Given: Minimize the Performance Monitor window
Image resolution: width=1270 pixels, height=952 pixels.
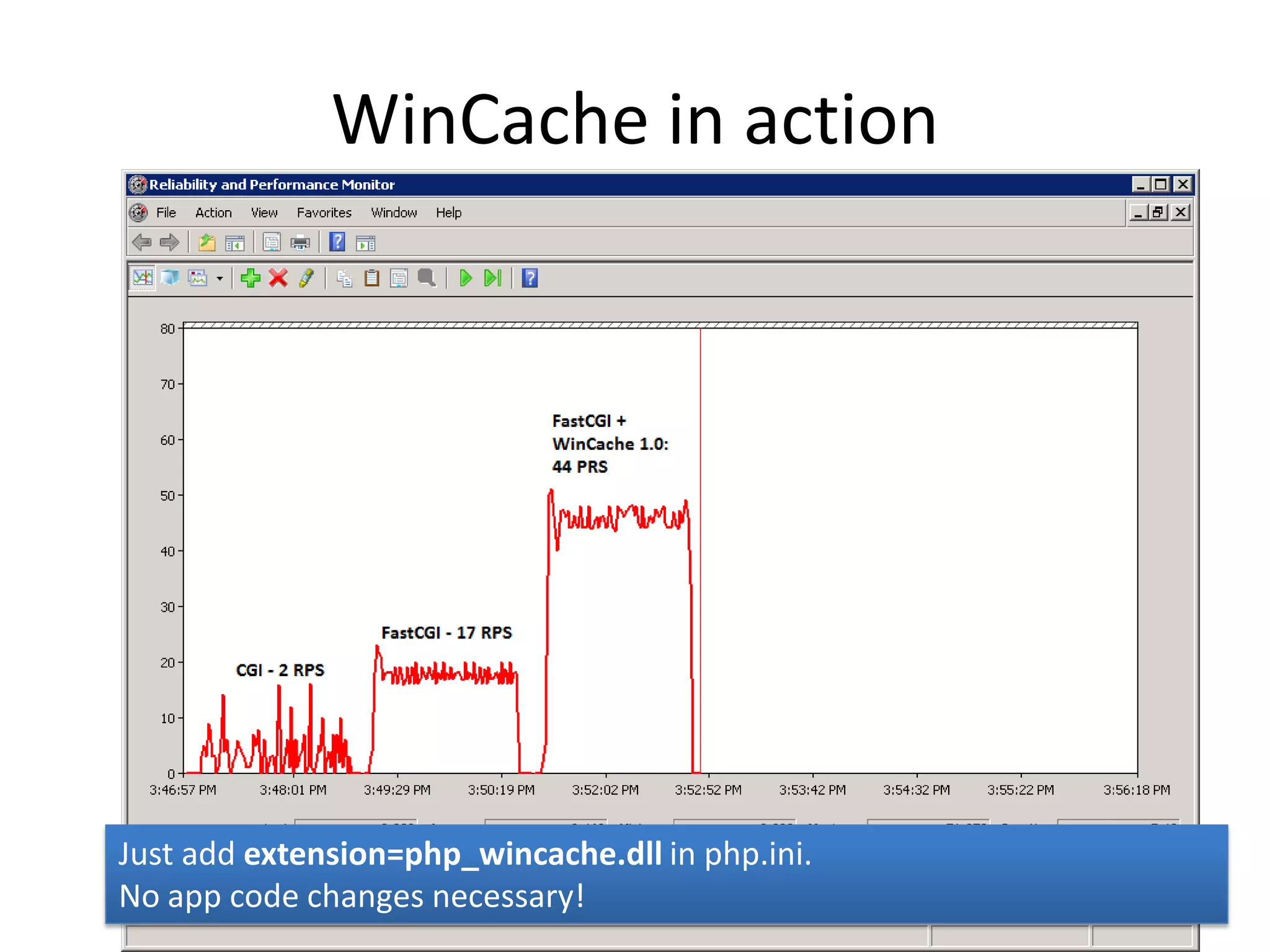Looking at the screenshot, I should tap(1140, 185).
